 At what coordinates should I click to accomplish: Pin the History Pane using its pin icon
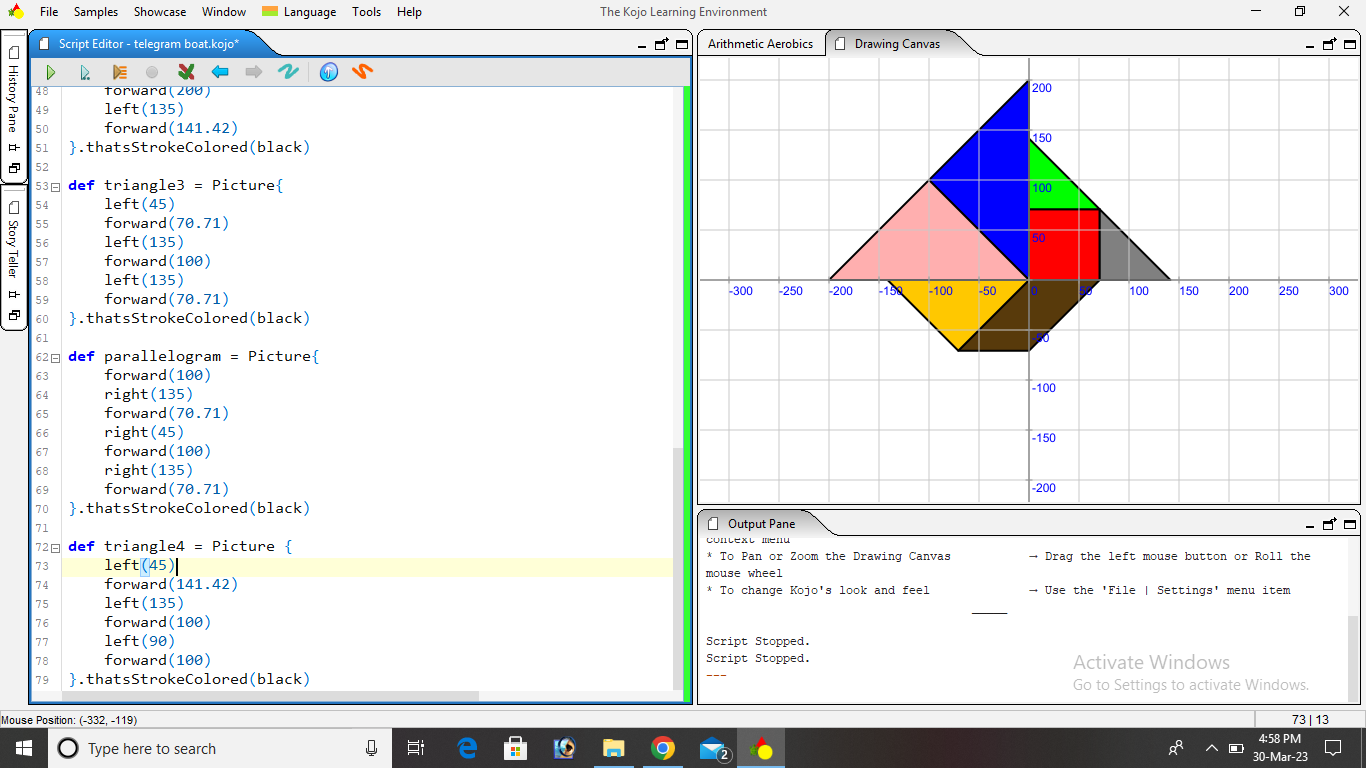click(14, 147)
